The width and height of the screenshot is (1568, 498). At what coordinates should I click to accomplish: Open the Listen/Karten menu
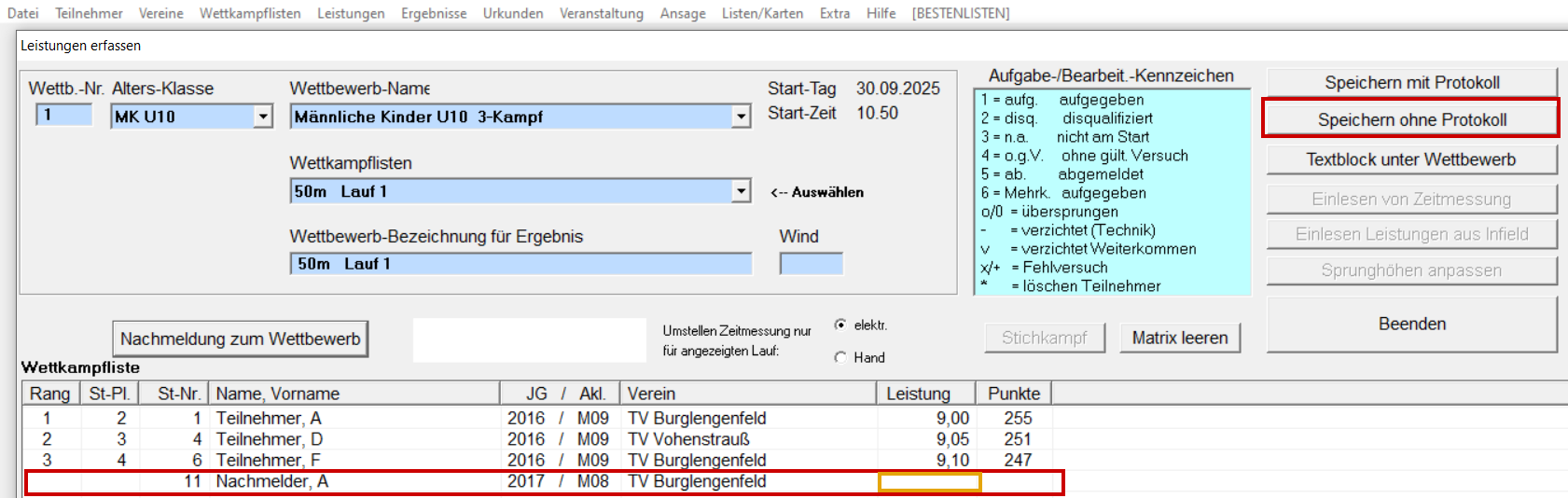pos(762,13)
